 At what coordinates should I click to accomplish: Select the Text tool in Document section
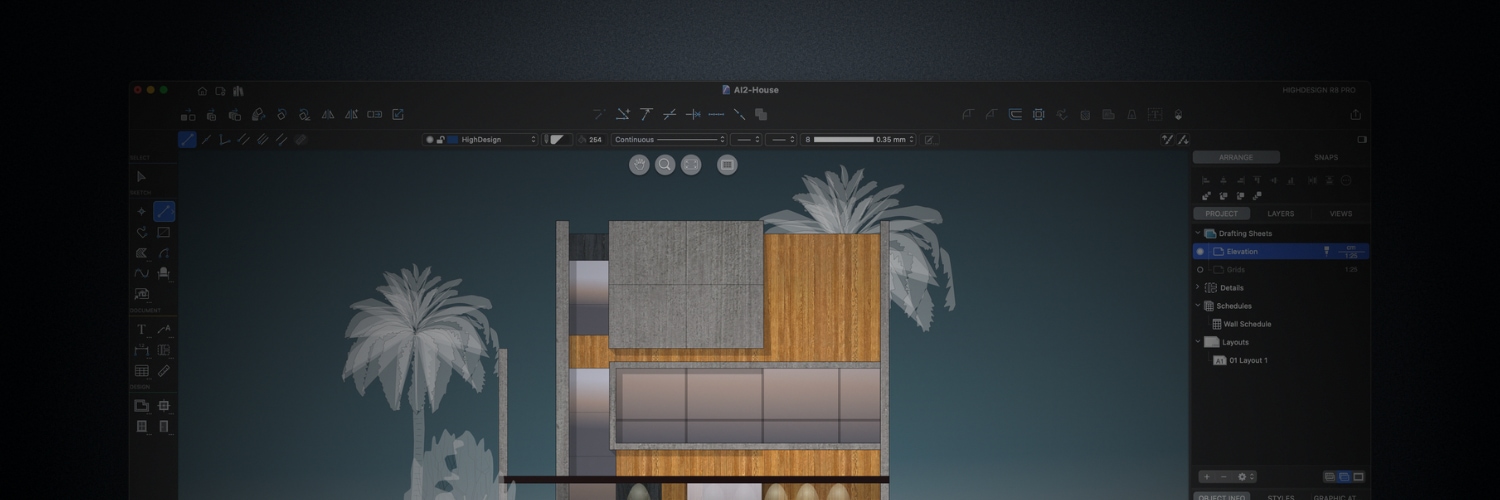141,329
